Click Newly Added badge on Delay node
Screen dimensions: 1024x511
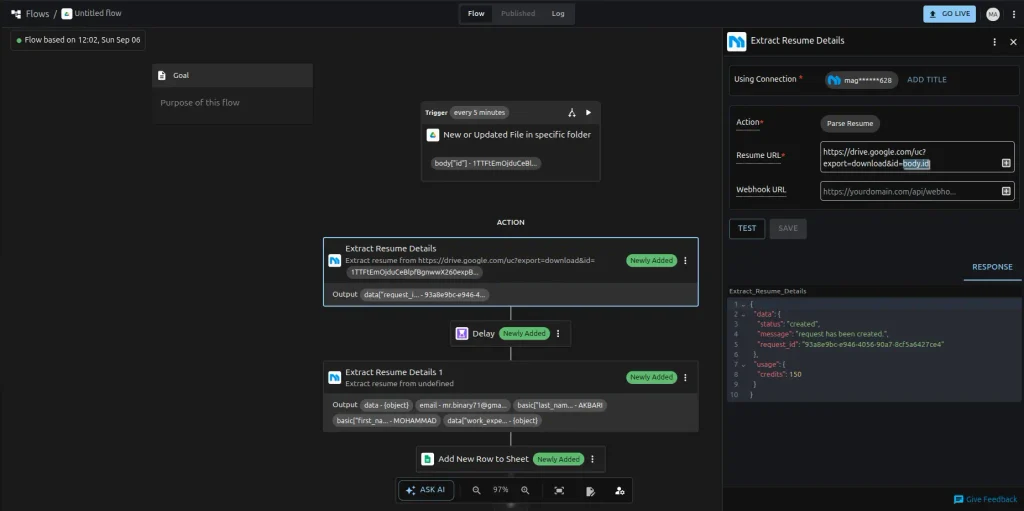pos(524,333)
